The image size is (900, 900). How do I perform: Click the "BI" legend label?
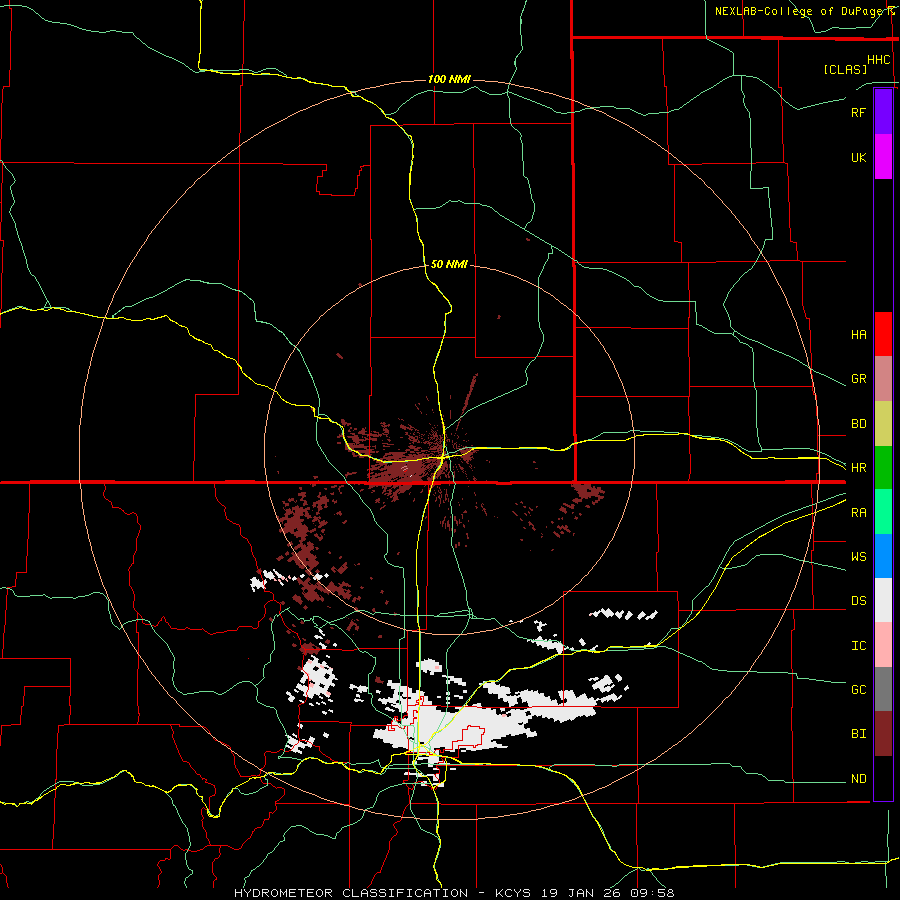click(x=859, y=734)
